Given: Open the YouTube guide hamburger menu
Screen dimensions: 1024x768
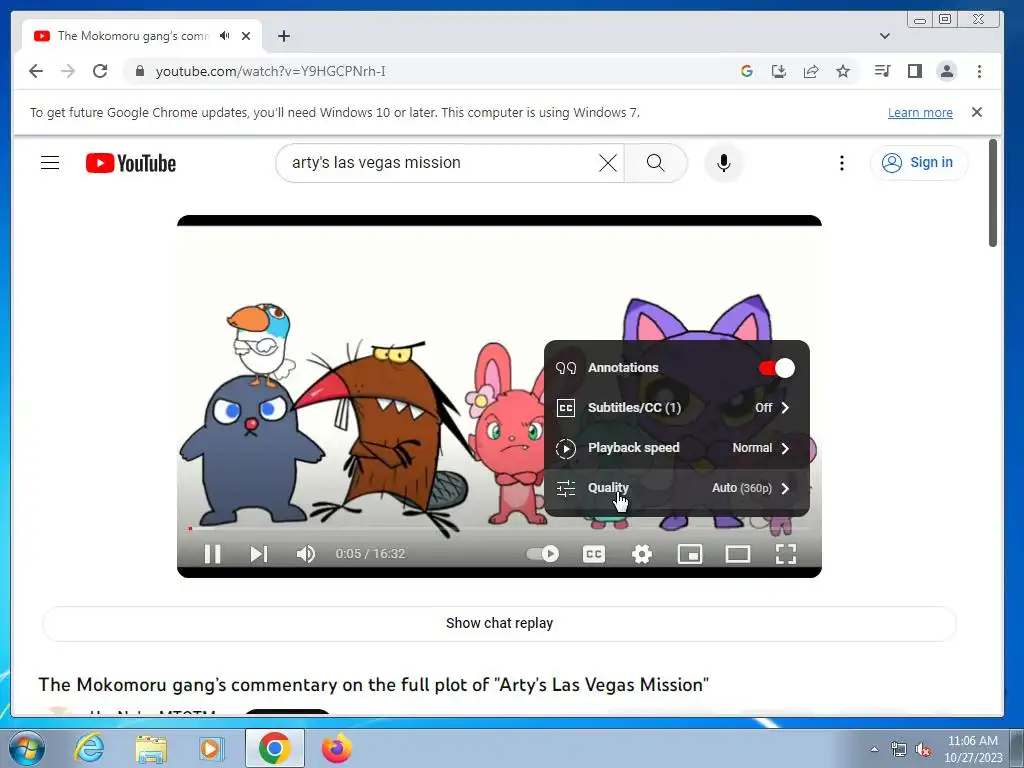Looking at the screenshot, I should point(50,163).
